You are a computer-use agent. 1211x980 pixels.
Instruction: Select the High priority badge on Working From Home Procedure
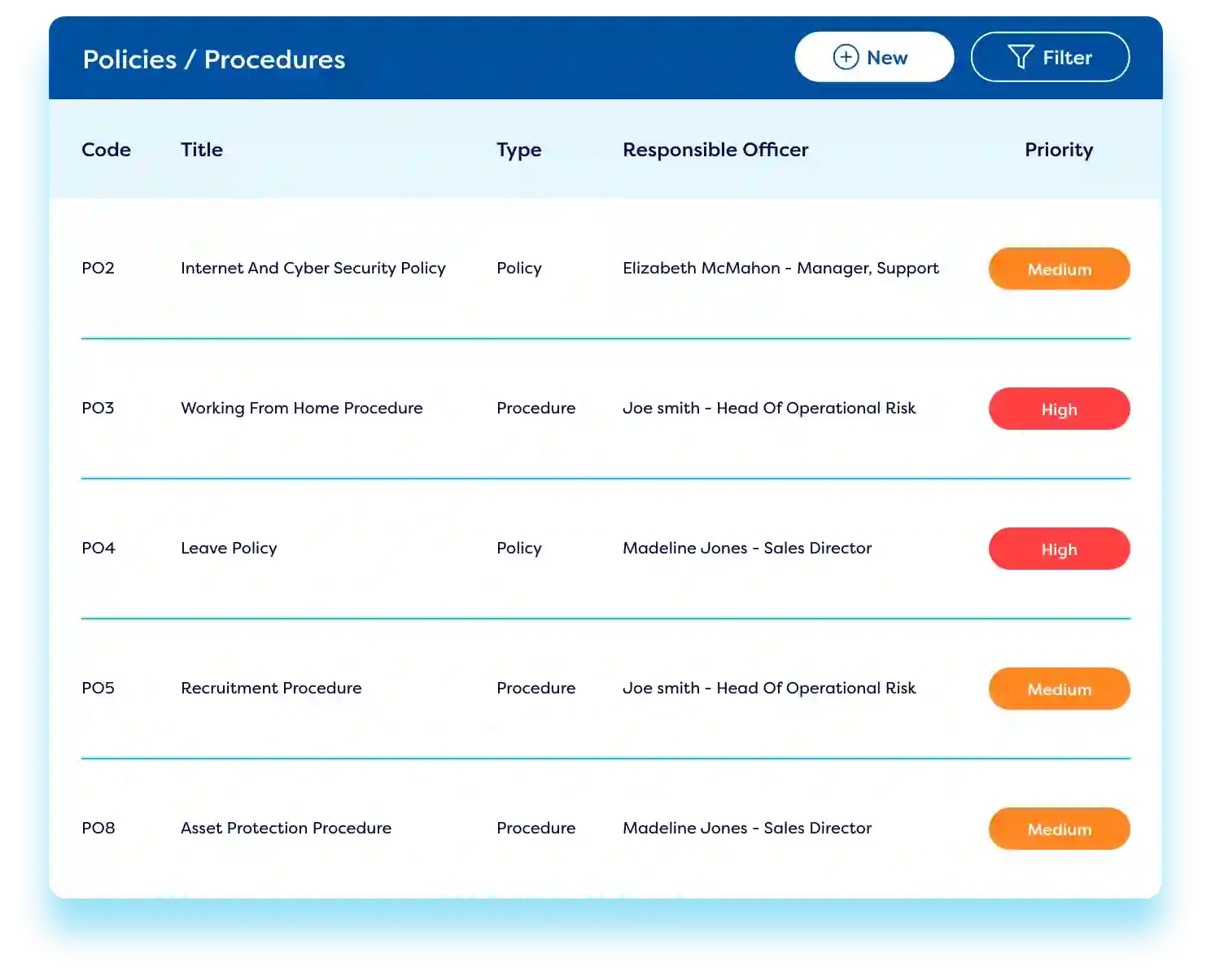(1059, 409)
